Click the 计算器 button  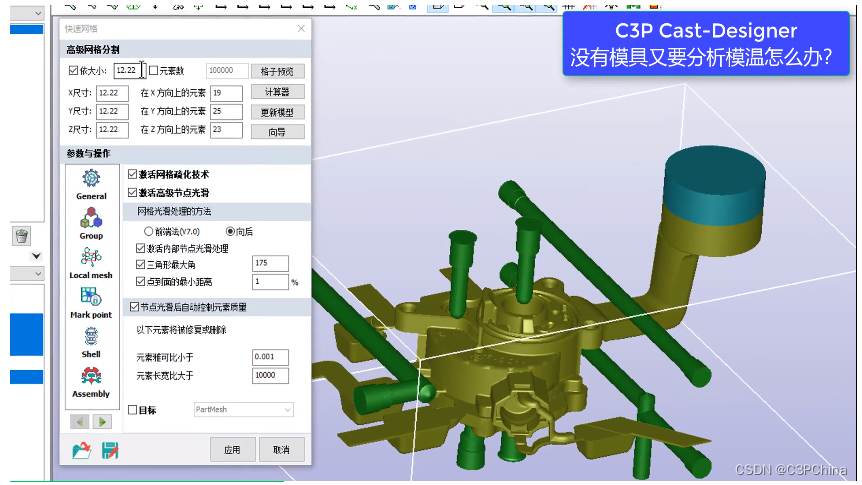pyautogui.click(x=278, y=91)
